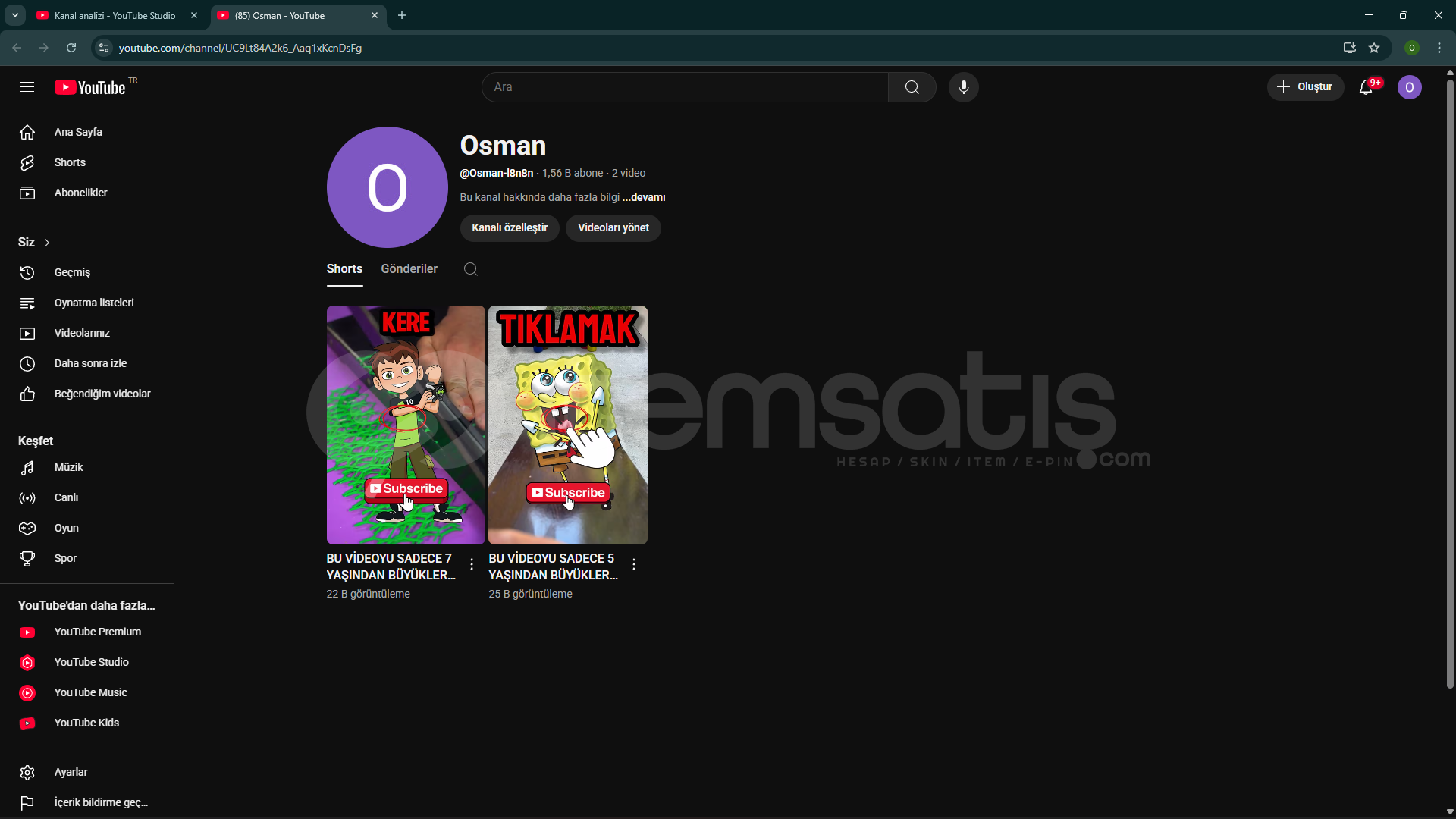Go back in browser history
1456x819 pixels.
coord(17,48)
